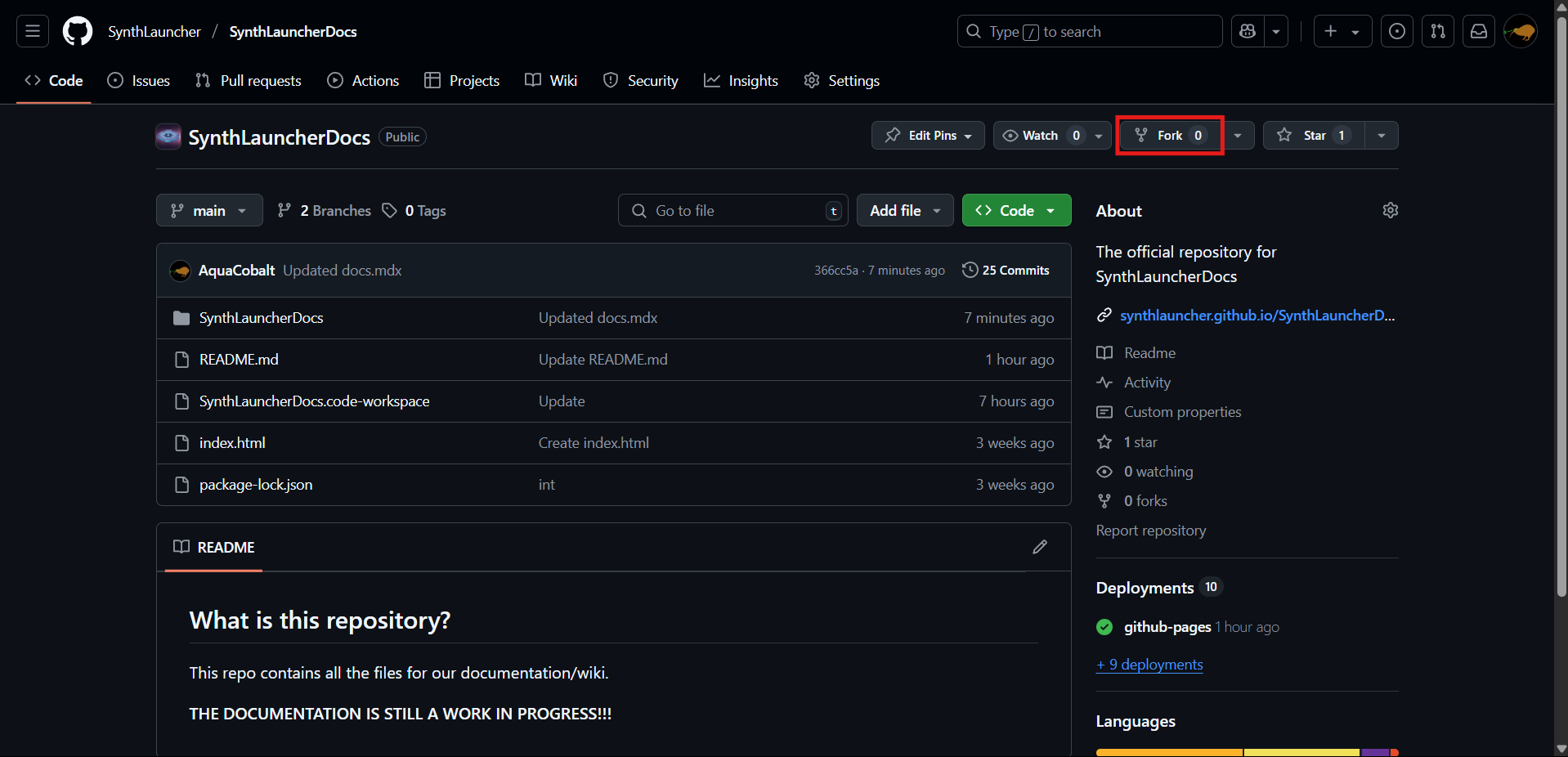Expand the Copilot dropdown arrow
1568x757 pixels.
tap(1276, 31)
